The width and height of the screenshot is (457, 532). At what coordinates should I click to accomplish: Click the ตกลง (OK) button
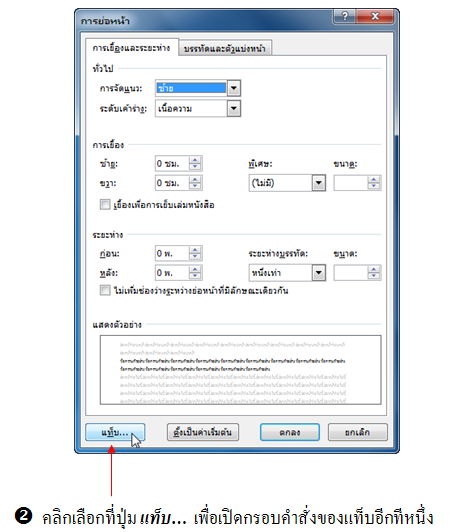pos(290,432)
